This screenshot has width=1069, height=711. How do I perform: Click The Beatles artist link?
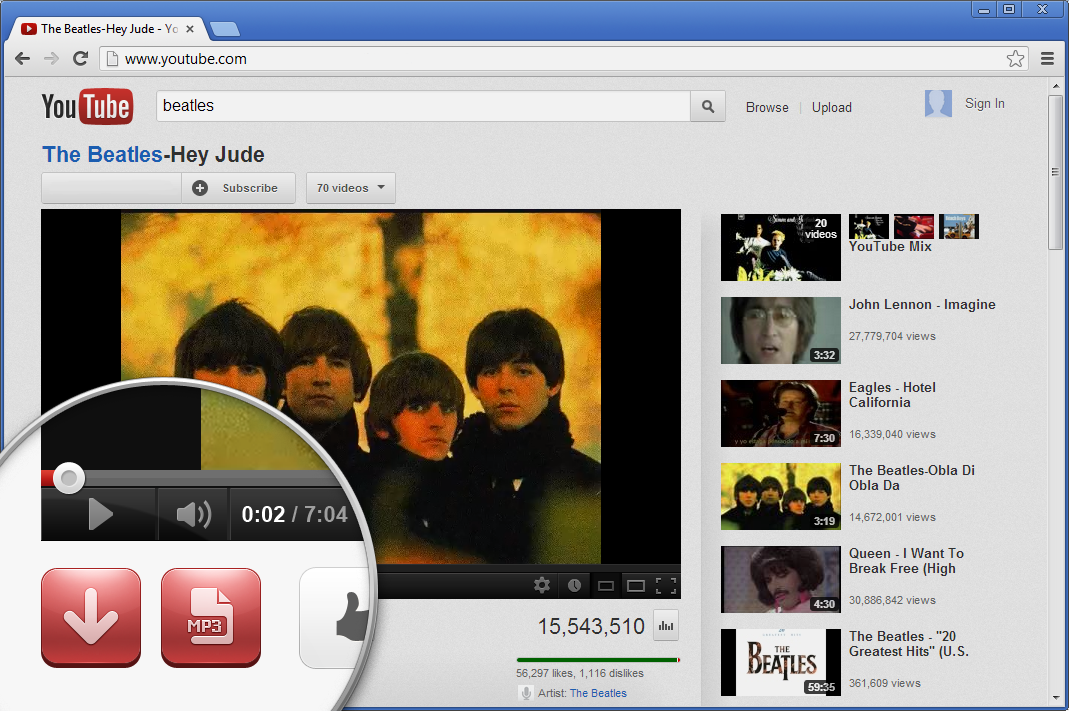[x=598, y=693]
